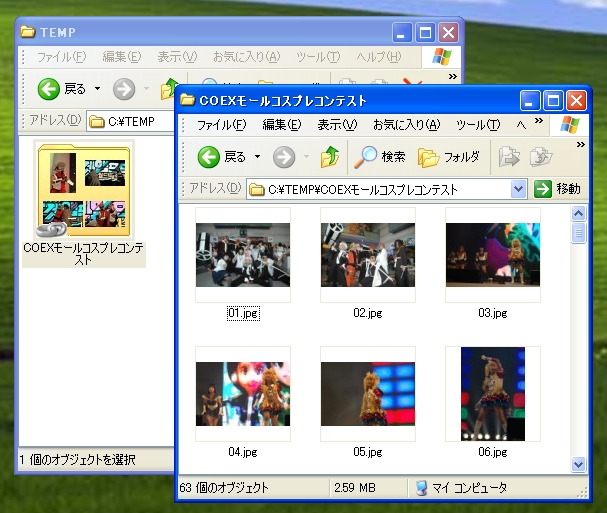The width and height of the screenshot is (607, 513).
Task: Click the 1 個のオブジェクトを選択 status text
Action: 77,460
